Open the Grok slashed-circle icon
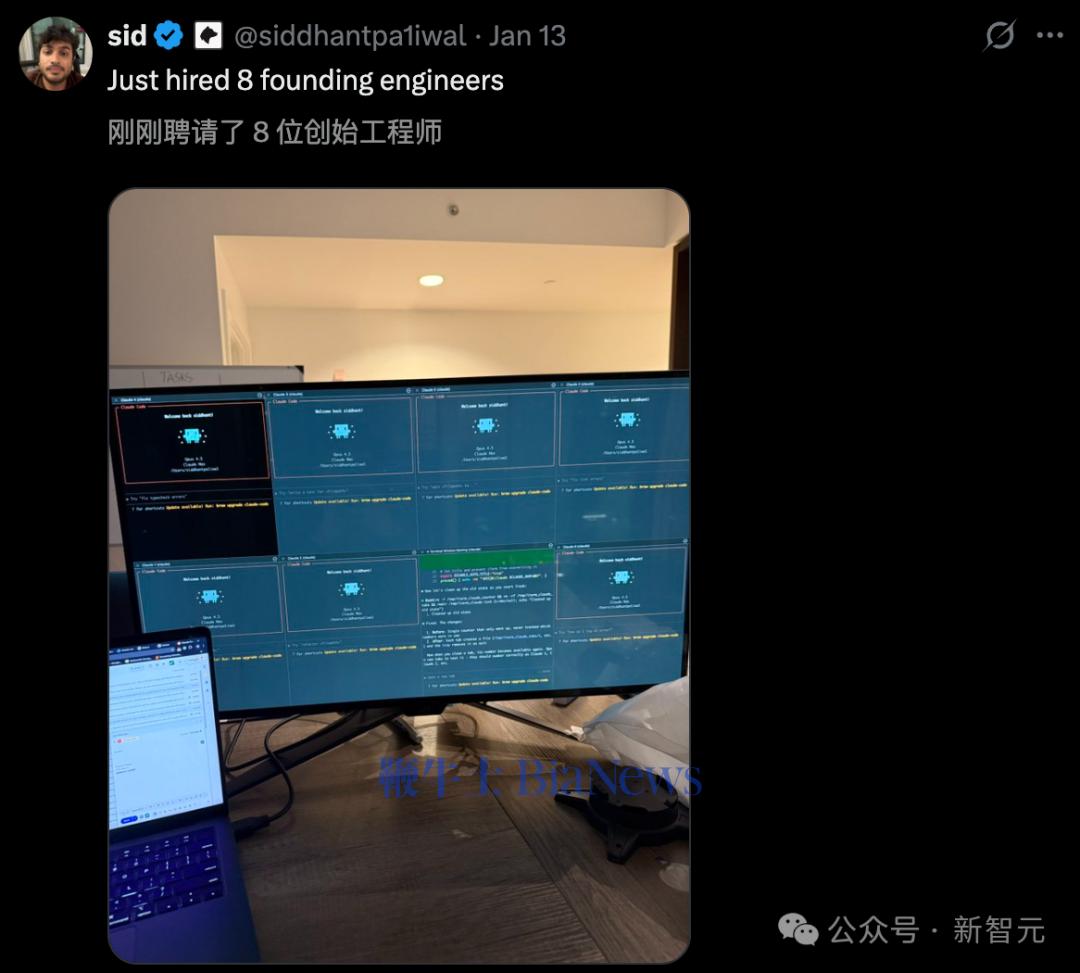This screenshot has height=973, width=1080. pyautogui.click(x=999, y=36)
